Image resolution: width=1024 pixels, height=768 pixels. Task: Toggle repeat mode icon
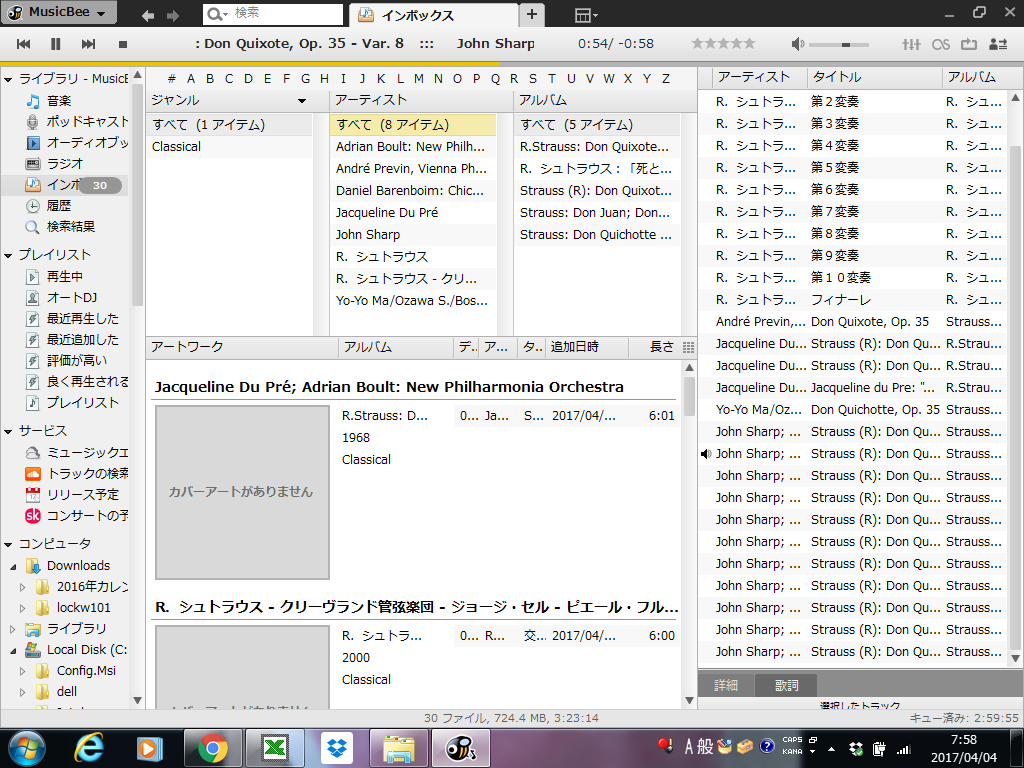point(969,44)
